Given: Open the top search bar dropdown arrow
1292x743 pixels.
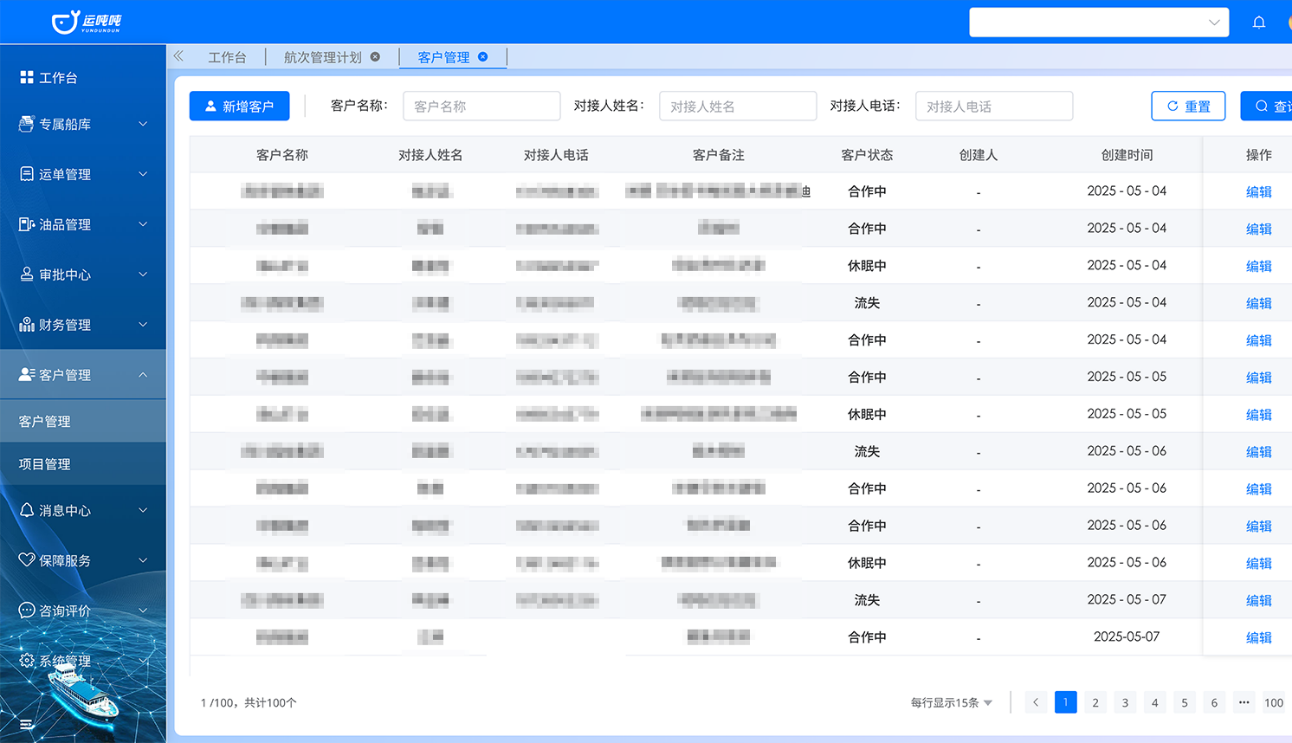Looking at the screenshot, I should 1213,21.
